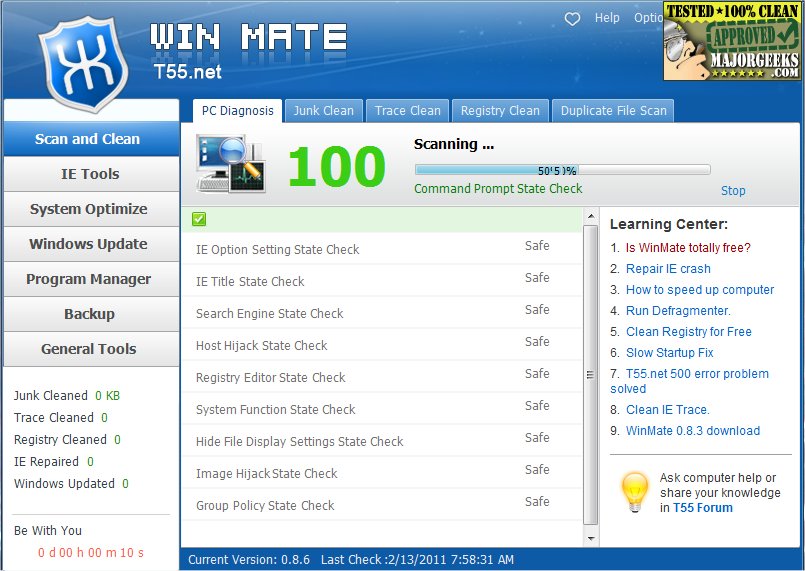This screenshot has height=571, width=805.
Task: Open 'Repair IE crash' link
Action: coord(668,269)
